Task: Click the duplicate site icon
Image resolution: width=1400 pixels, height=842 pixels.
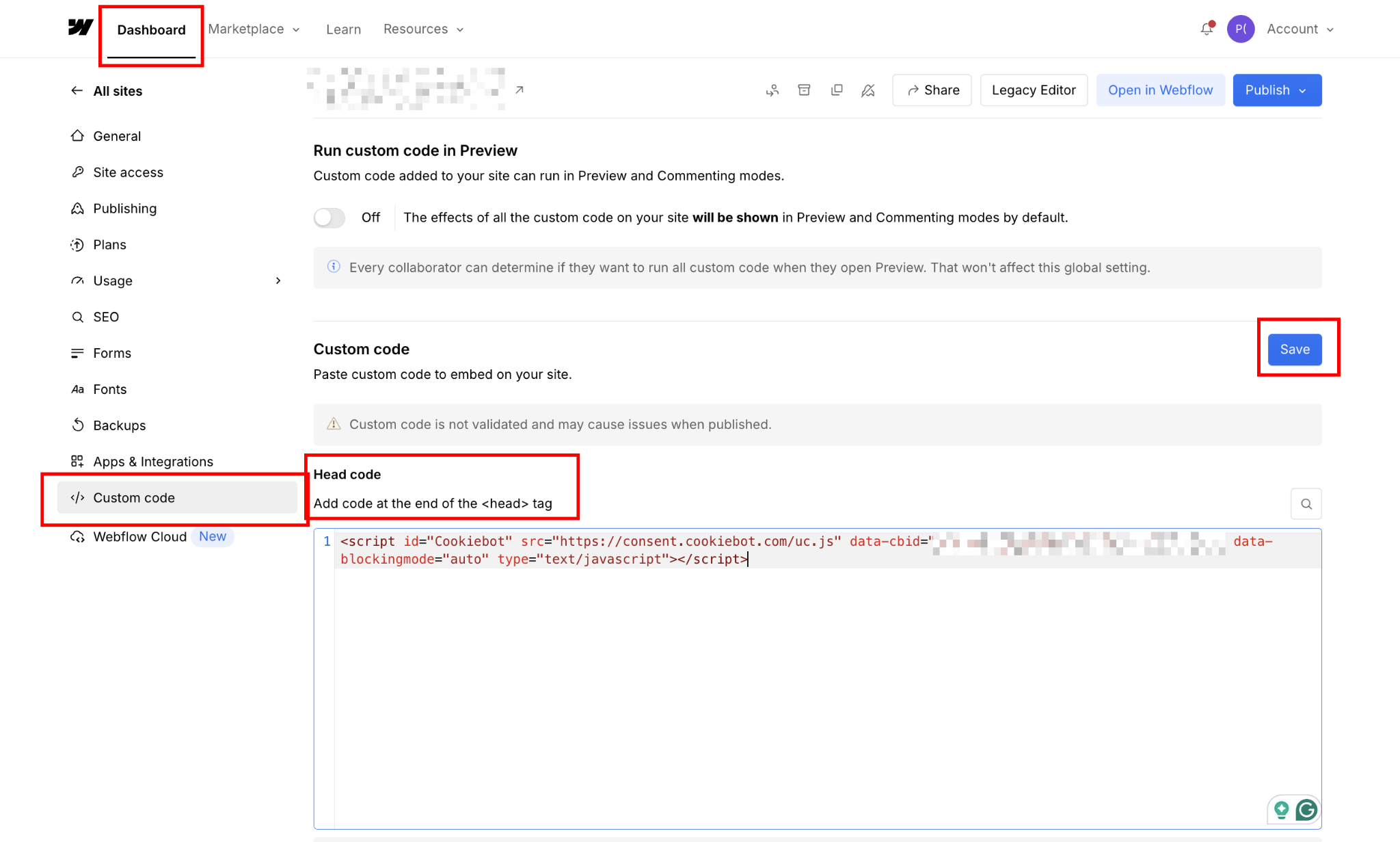Action: pyautogui.click(x=836, y=90)
